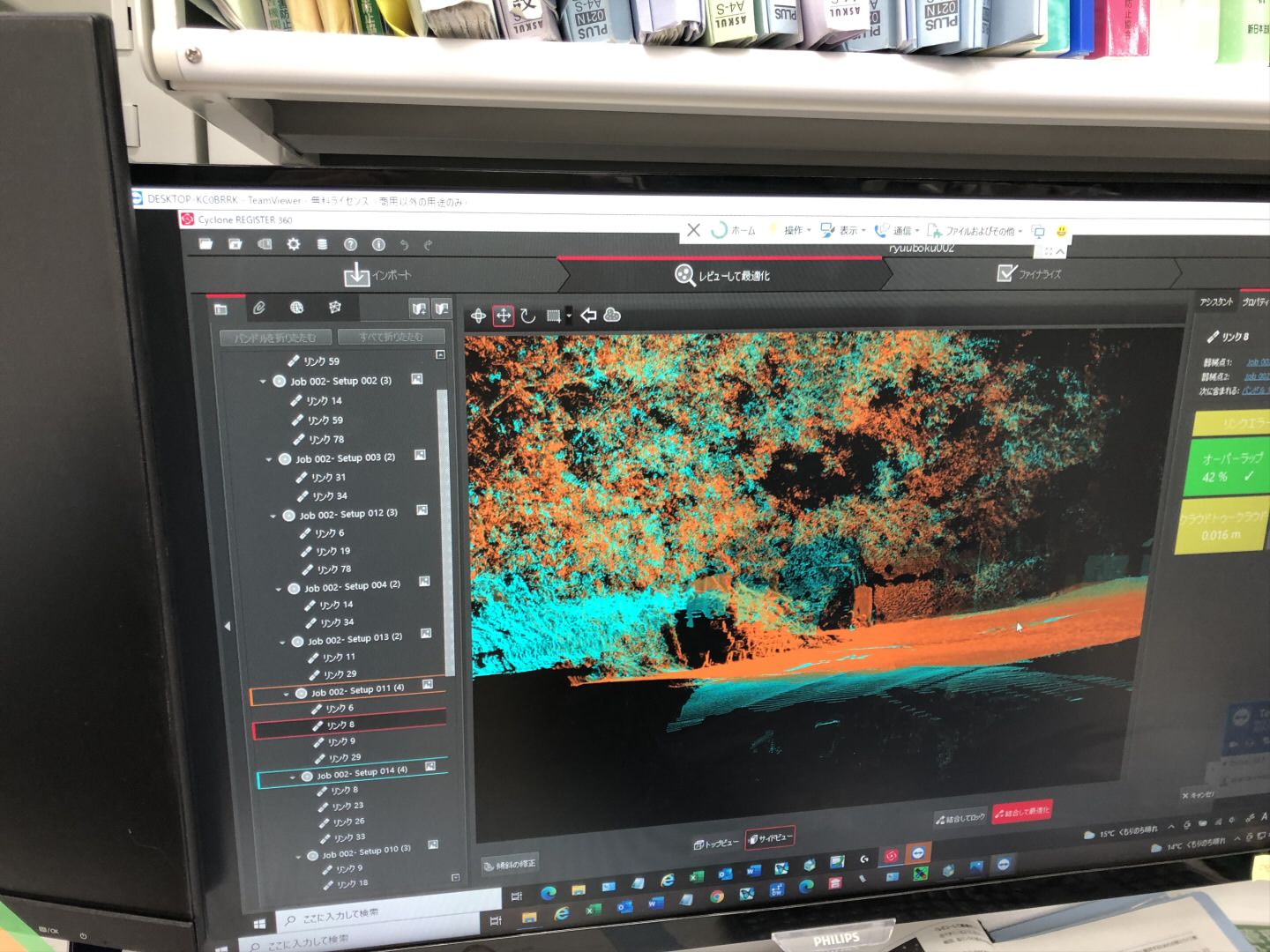Screen dimensions: 1270x952
Task: Open the info circle icon
Action: point(378,244)
